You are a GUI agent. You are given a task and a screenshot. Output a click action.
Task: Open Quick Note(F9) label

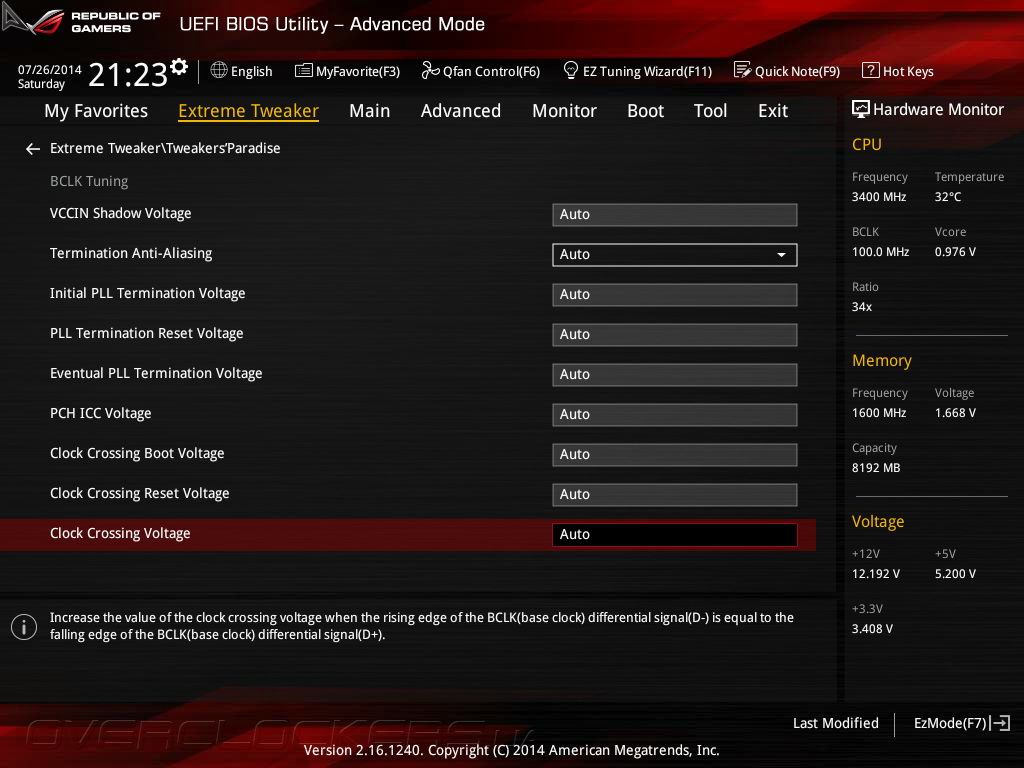[x=797, y=71]
